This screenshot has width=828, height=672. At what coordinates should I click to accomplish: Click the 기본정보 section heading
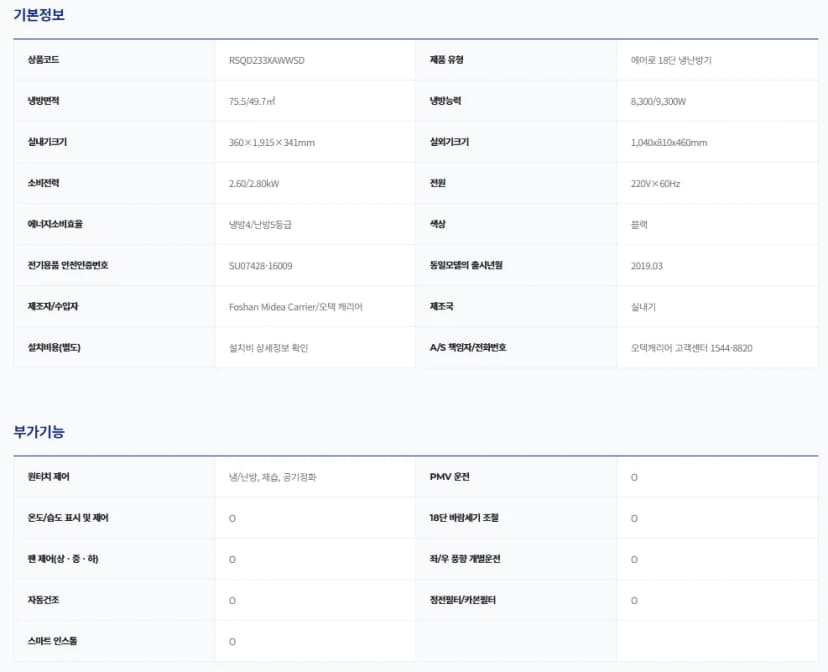coord(39,15)
